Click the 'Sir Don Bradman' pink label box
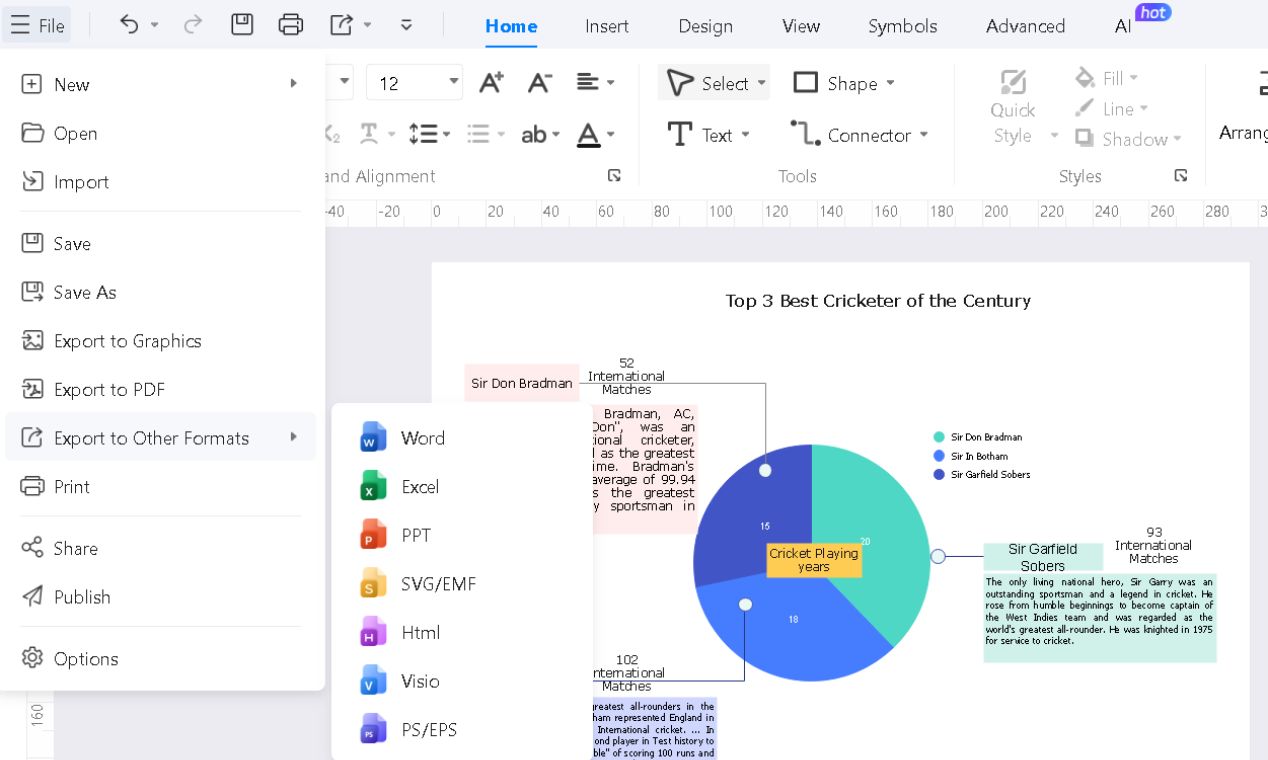Viewport: 1268px width, 760px height. (x=522, y=383)
